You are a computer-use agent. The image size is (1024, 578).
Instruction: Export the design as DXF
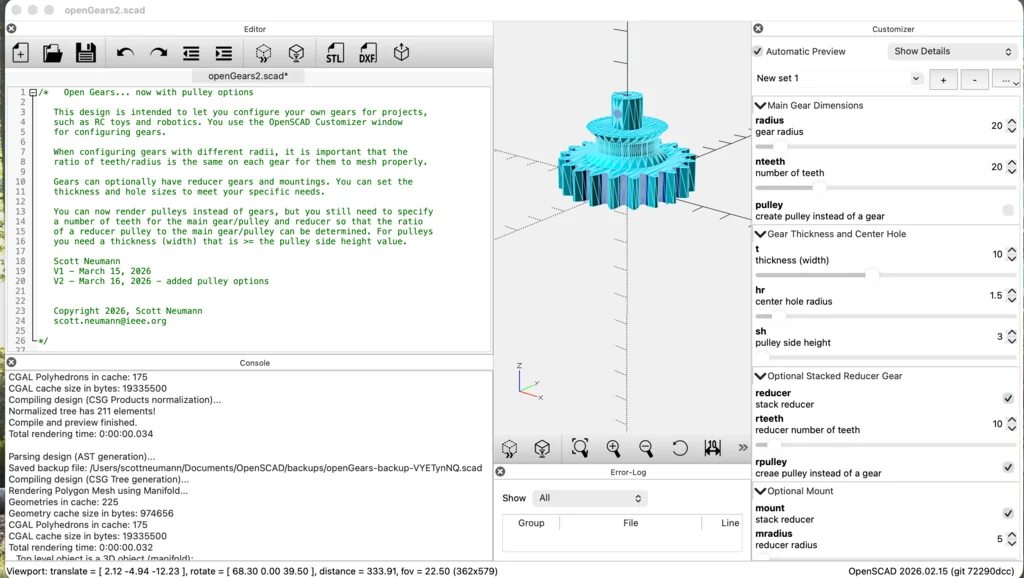tap(367, 53)
